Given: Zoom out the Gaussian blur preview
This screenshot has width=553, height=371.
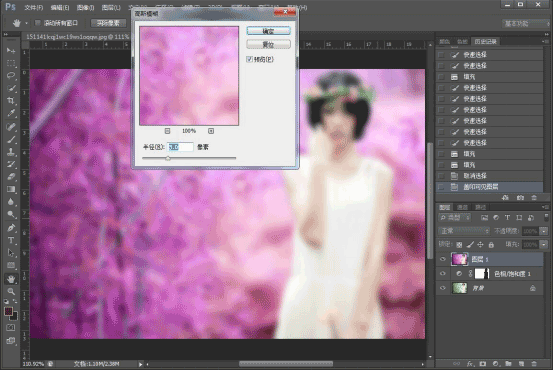Looking at the screenshot, I should click(167, 131).
